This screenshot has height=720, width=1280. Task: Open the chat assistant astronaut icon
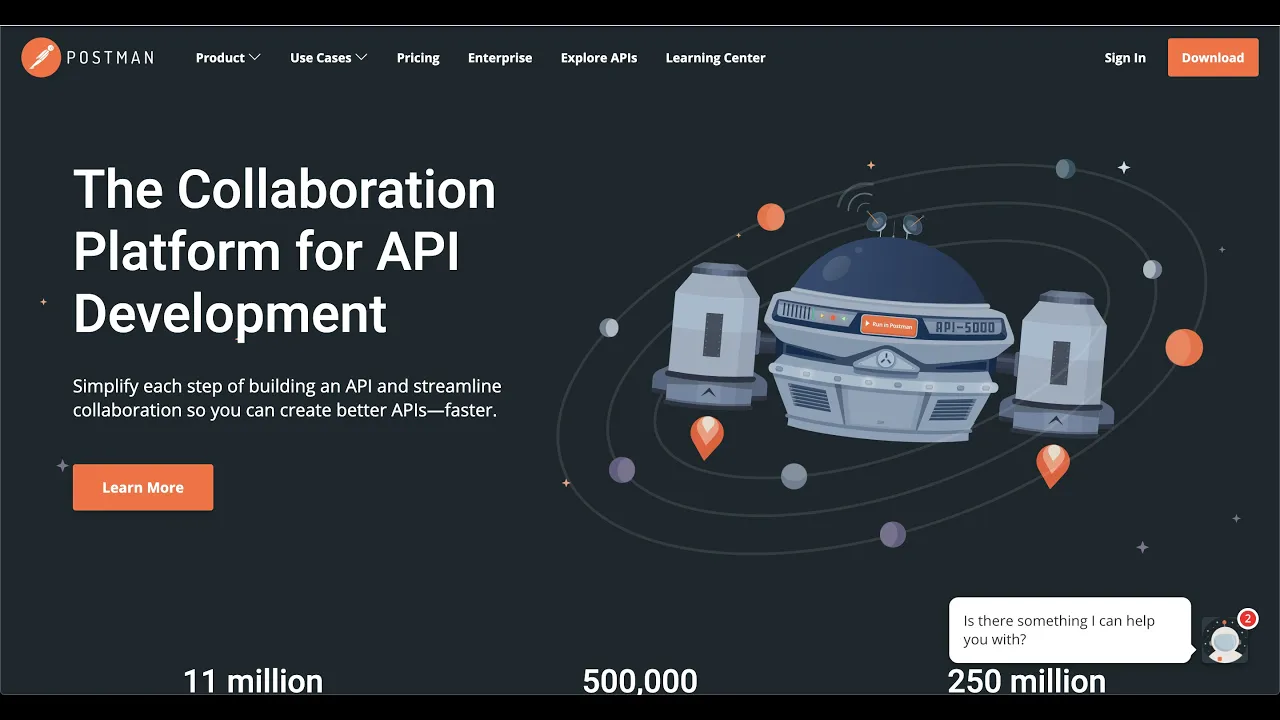[x=1224, y=641]
